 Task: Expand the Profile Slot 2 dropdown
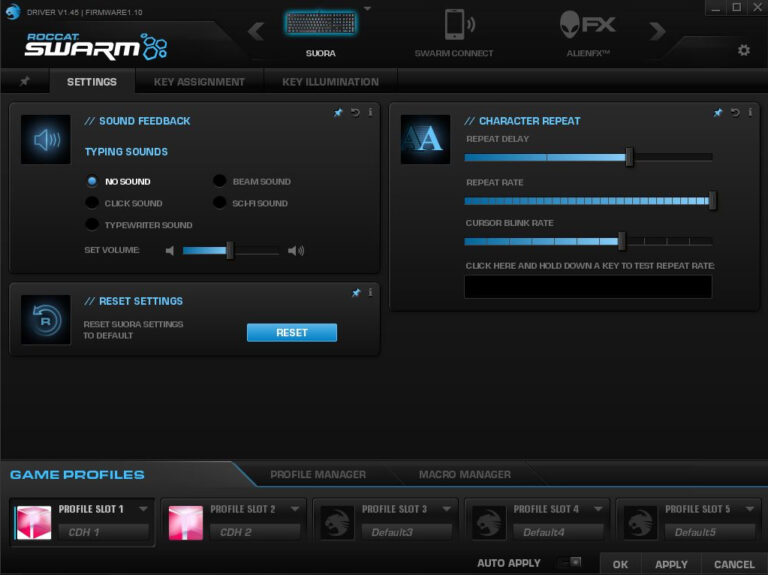click(295, 509)
